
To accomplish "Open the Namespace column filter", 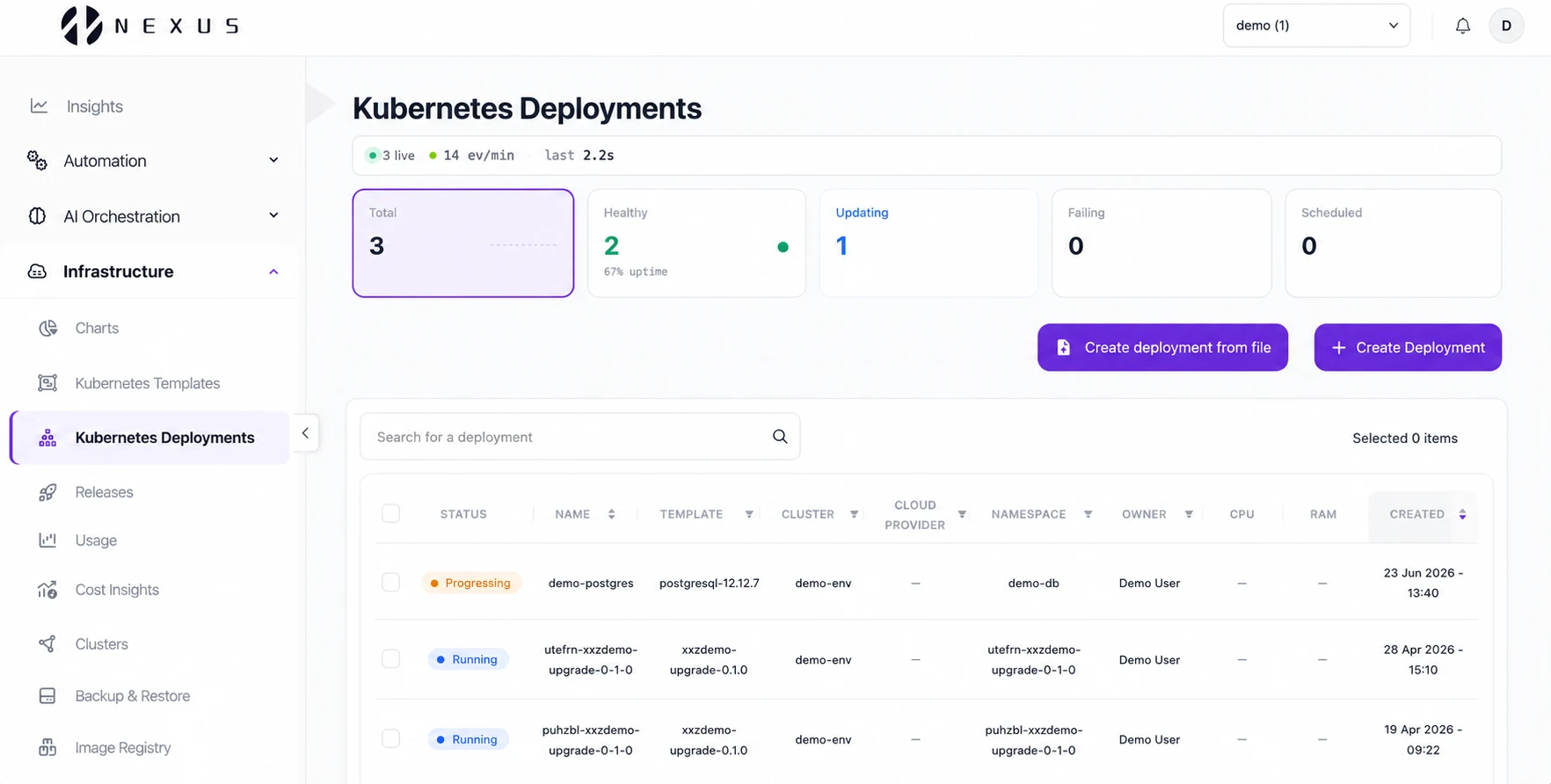I will point(1088,515).
